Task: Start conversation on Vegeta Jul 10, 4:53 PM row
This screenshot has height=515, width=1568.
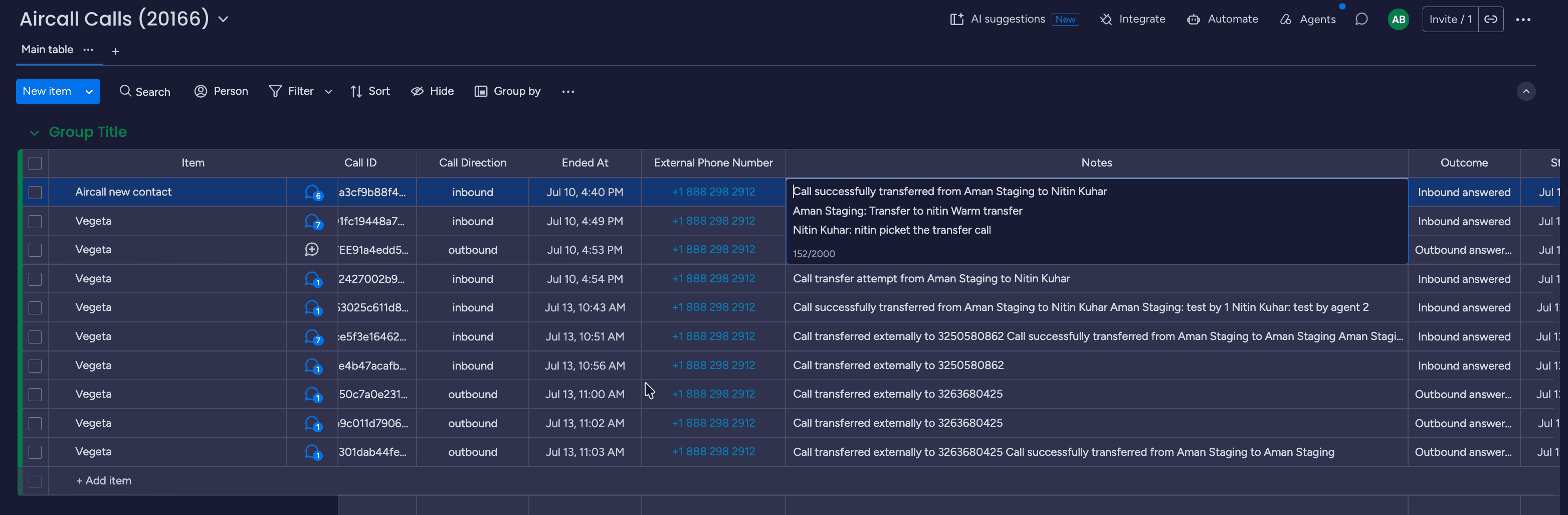Action: 312,250
